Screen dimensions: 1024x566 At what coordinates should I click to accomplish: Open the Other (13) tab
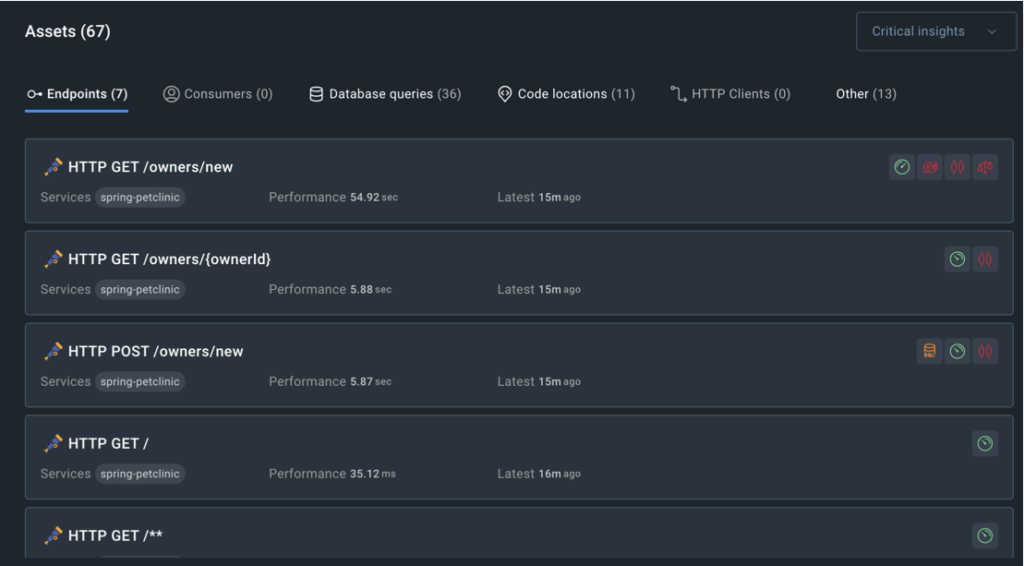(x=866, y=94)
